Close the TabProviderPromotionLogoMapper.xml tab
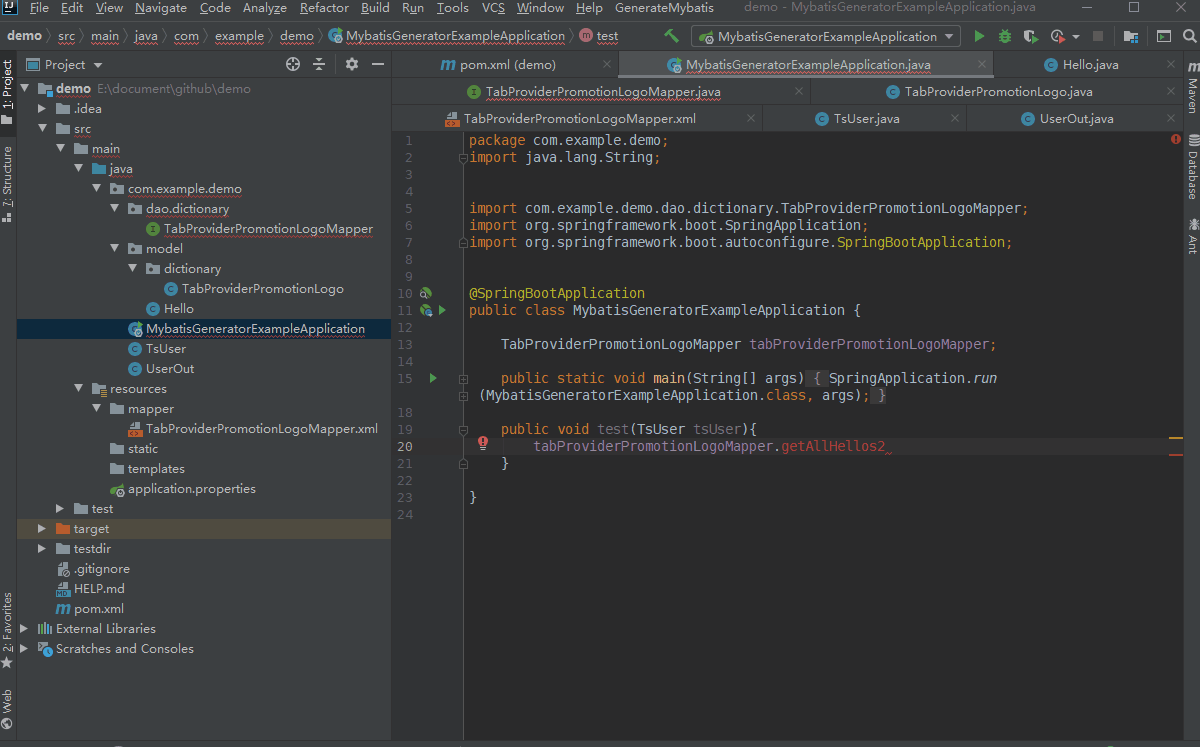This screenshot has width=1200, height=747. pos(751,118)
